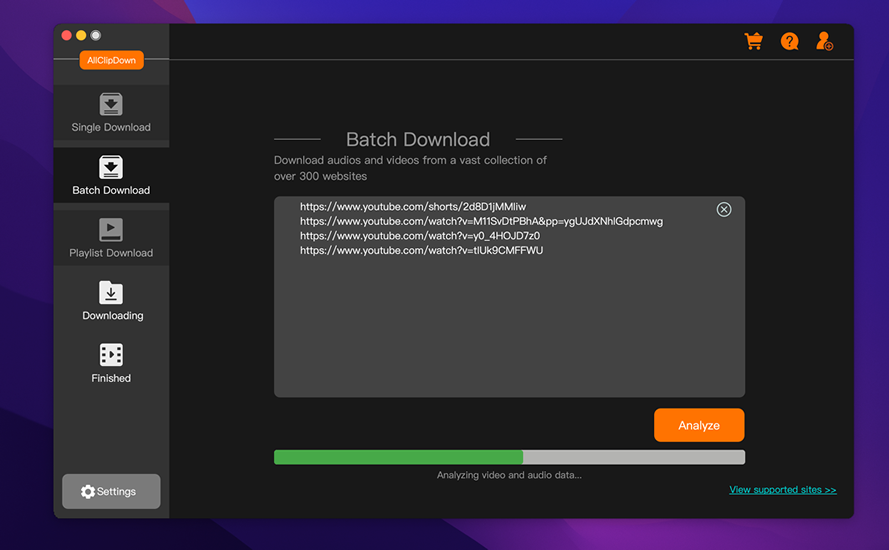Image resolution: width=889 pixels, height=550 pixels.
Task: Click the green analyzing progress bar
Action: click(x=398, y=457)
